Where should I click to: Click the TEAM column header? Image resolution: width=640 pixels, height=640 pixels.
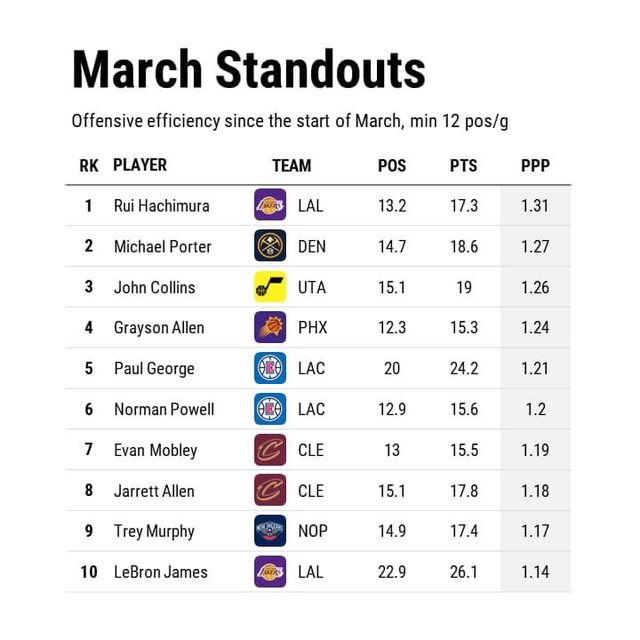click(291, 166)
